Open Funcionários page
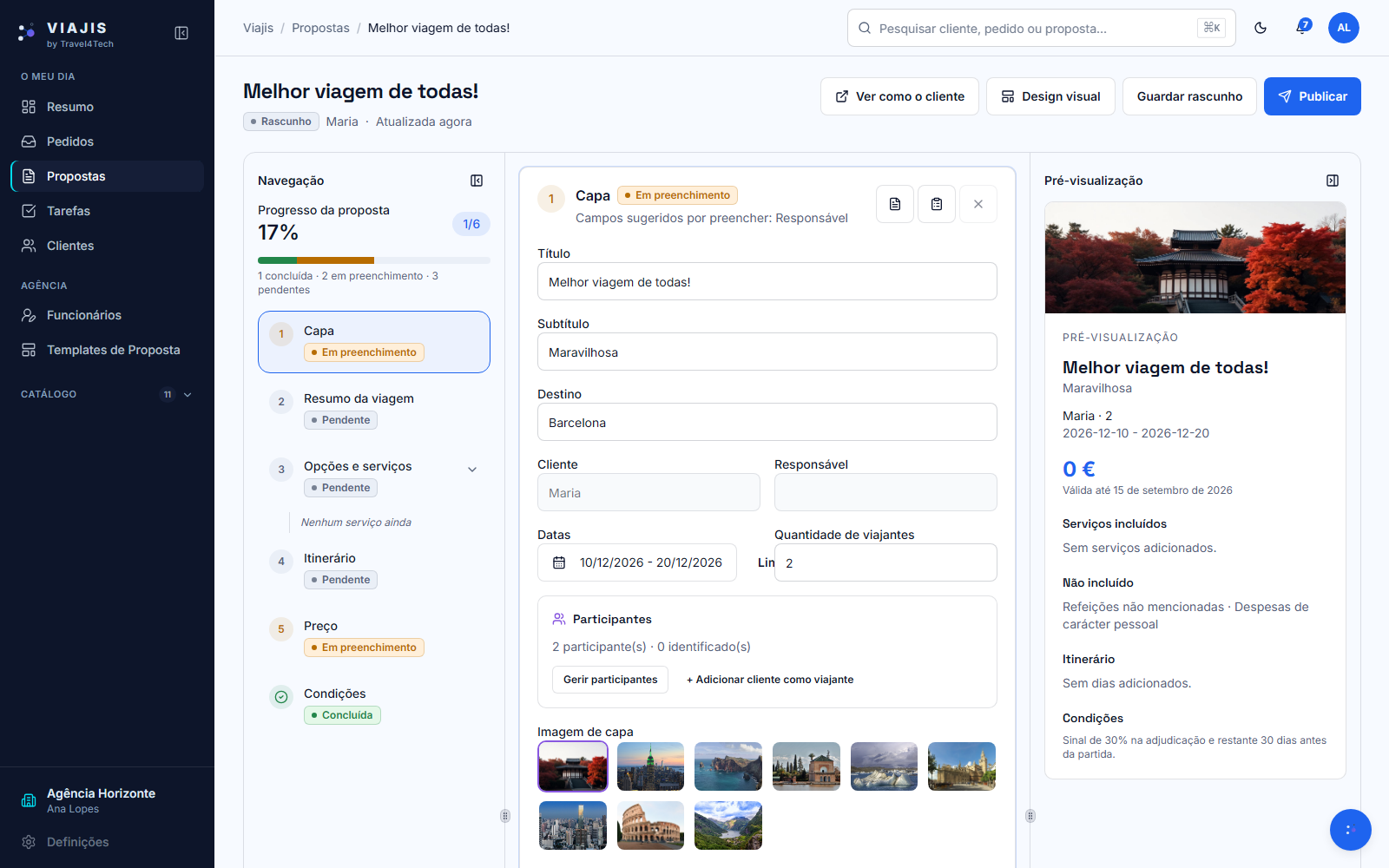1389x868 pixels. 108,315
